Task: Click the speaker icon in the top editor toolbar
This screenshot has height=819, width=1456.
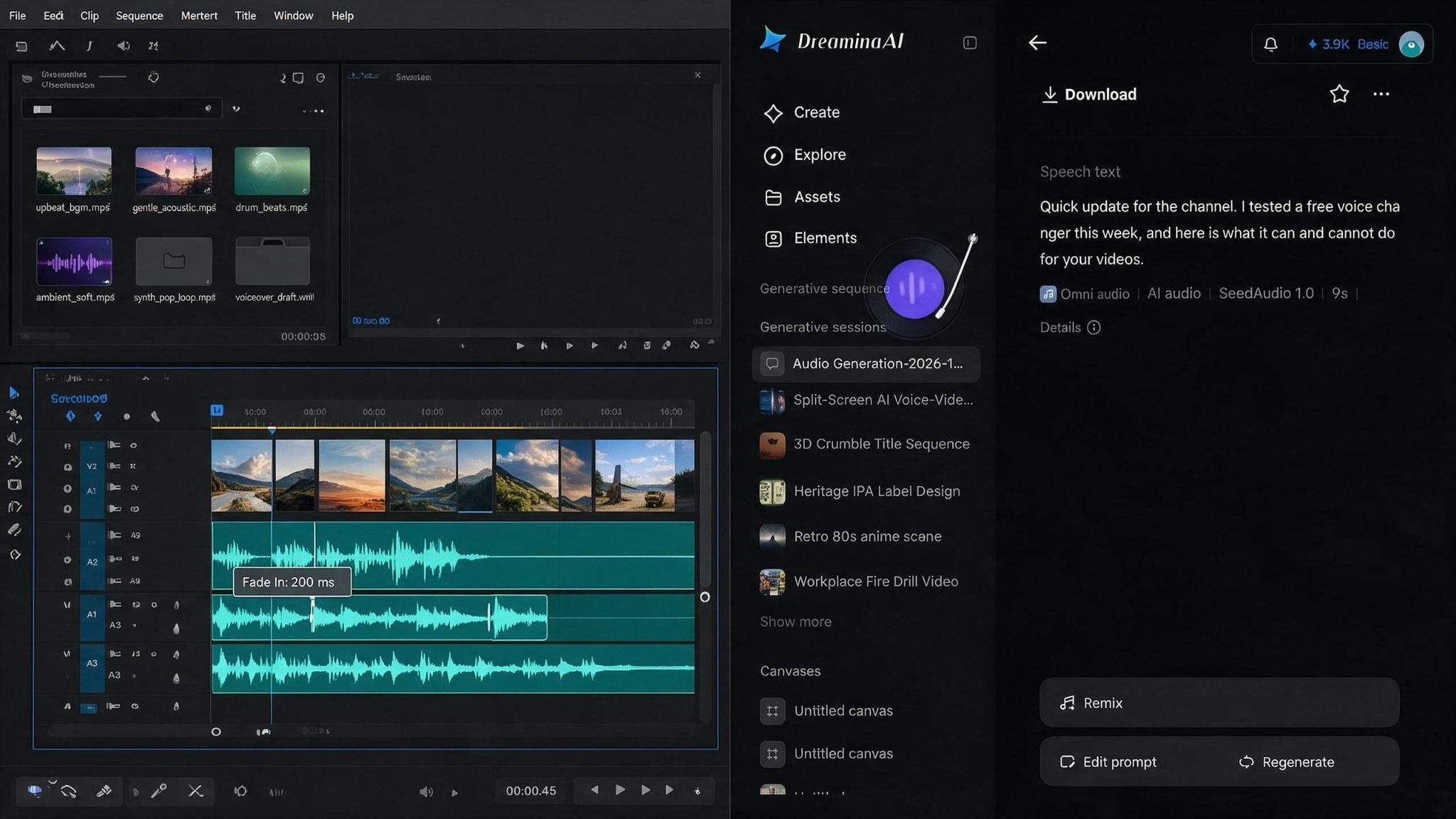Action: 123,45
